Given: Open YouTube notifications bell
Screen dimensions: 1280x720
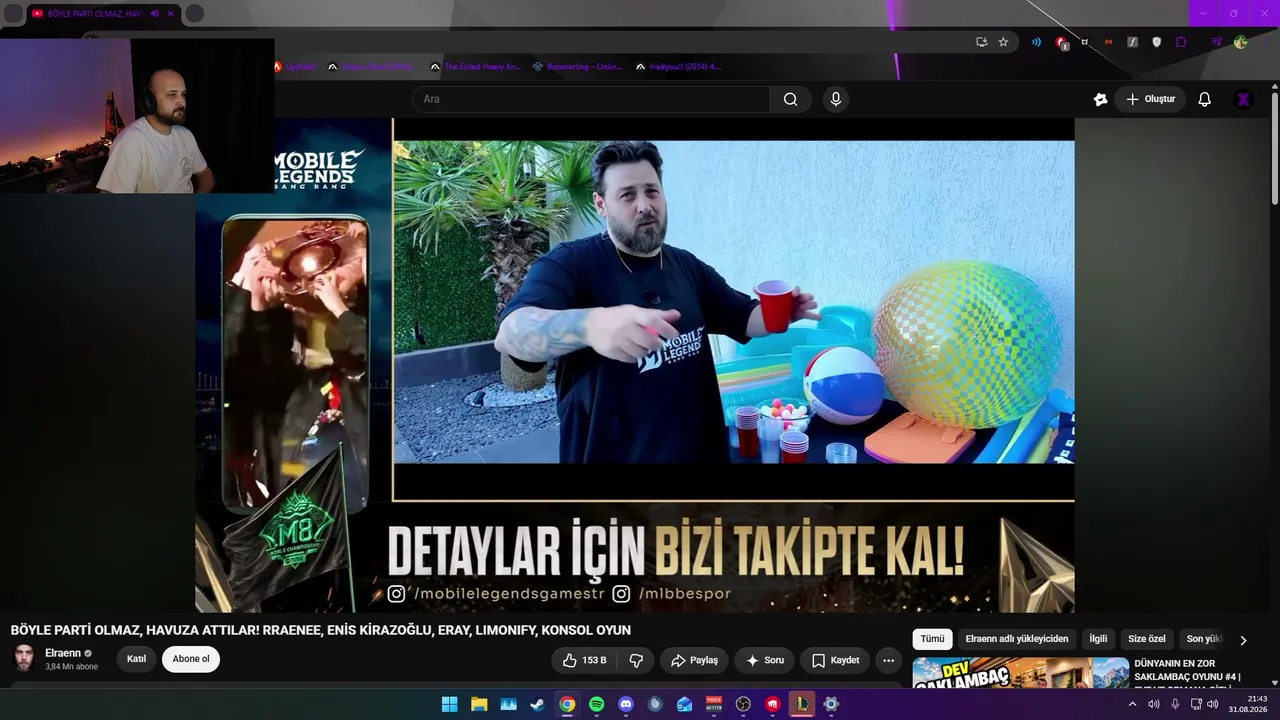Looking at the screenshot, I should coord(1205,99).
